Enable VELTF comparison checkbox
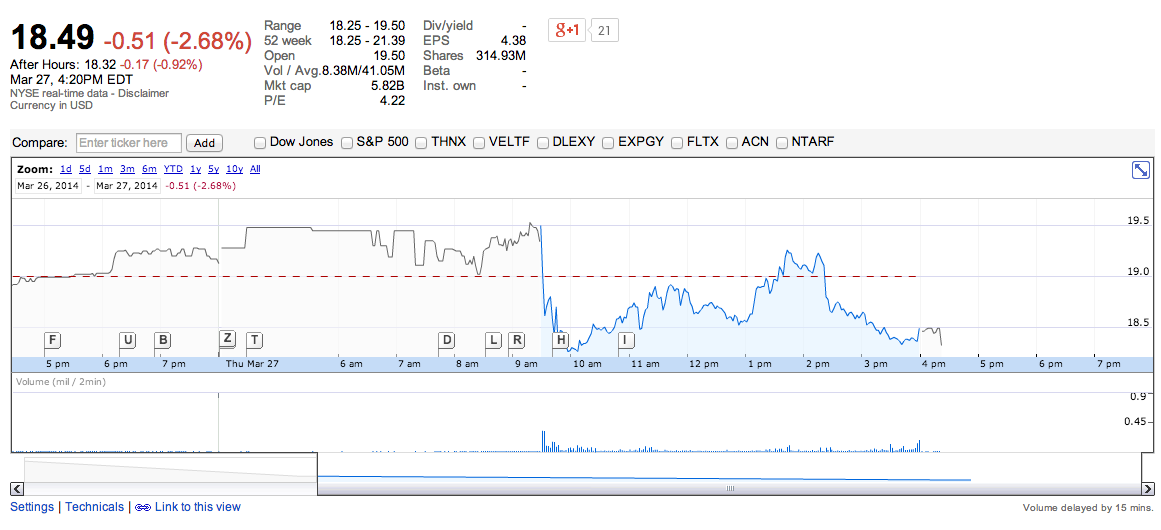 point(479,143)
